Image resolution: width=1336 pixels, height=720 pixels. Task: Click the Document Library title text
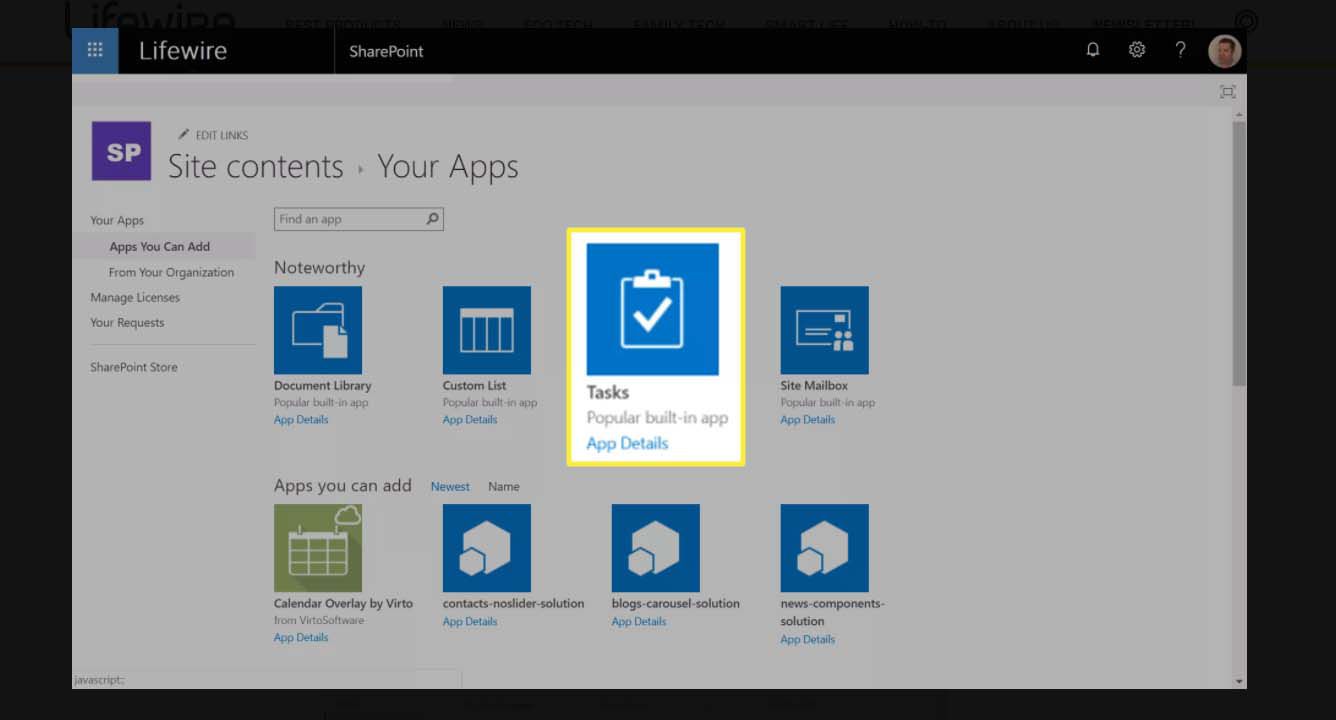click(323, 386)
